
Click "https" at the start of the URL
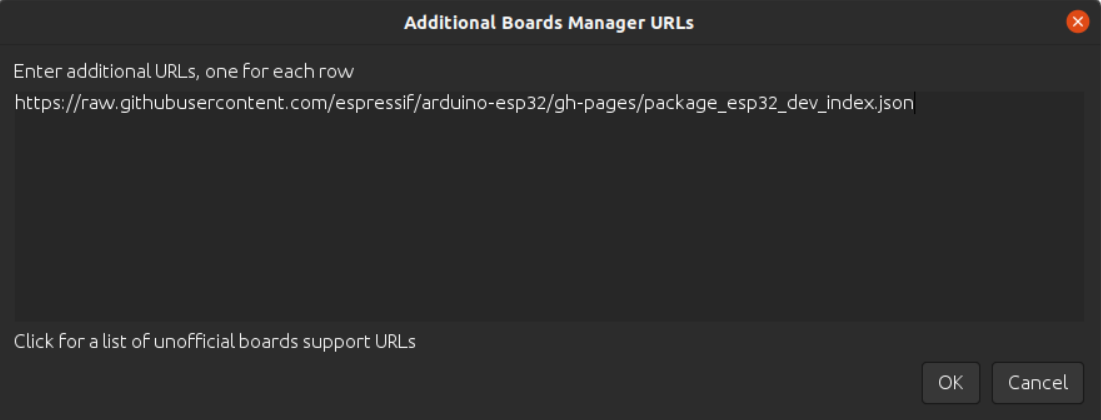point(34,104)
